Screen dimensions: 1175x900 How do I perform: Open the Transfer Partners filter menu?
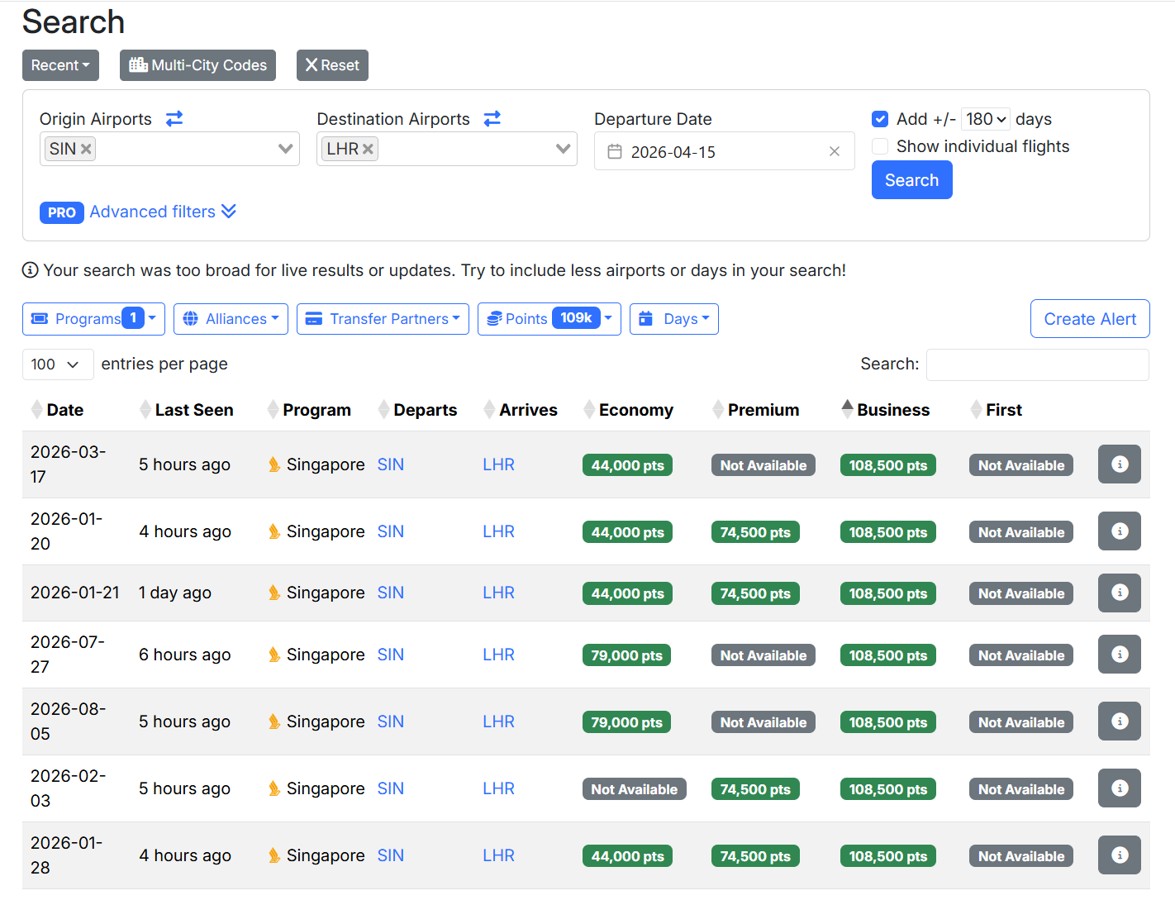pos(383,319)
